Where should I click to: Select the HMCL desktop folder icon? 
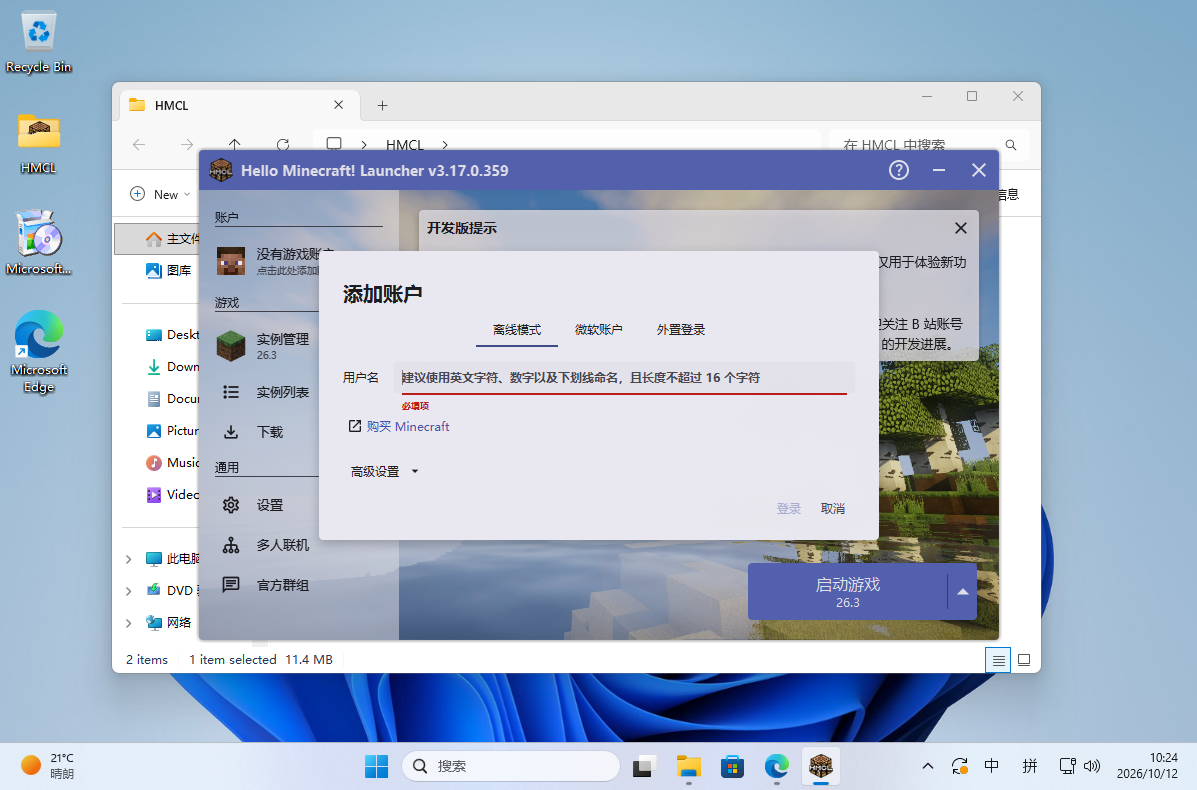click(x=38, y=143)
